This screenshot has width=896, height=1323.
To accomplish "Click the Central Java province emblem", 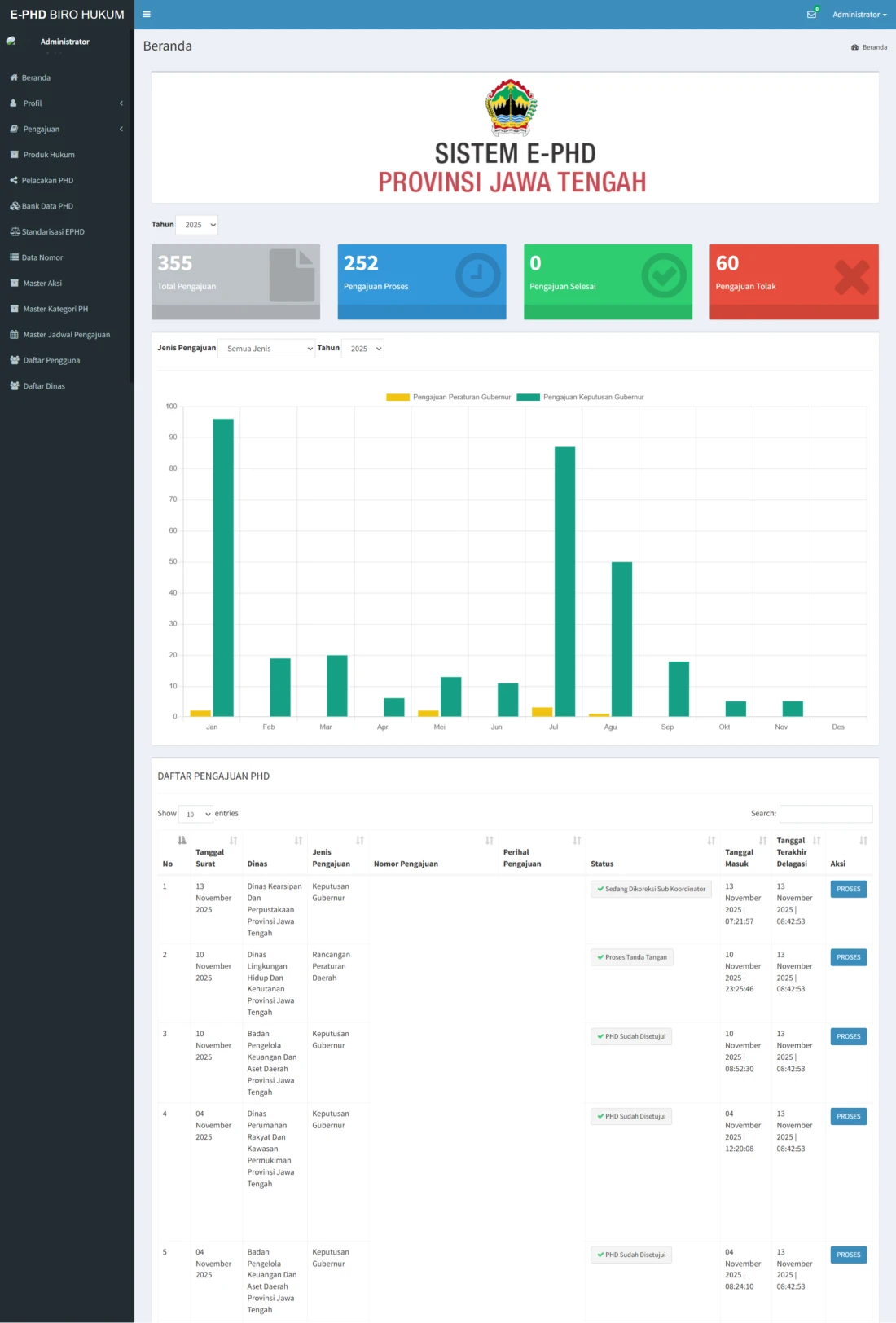I will pos(512,107).
